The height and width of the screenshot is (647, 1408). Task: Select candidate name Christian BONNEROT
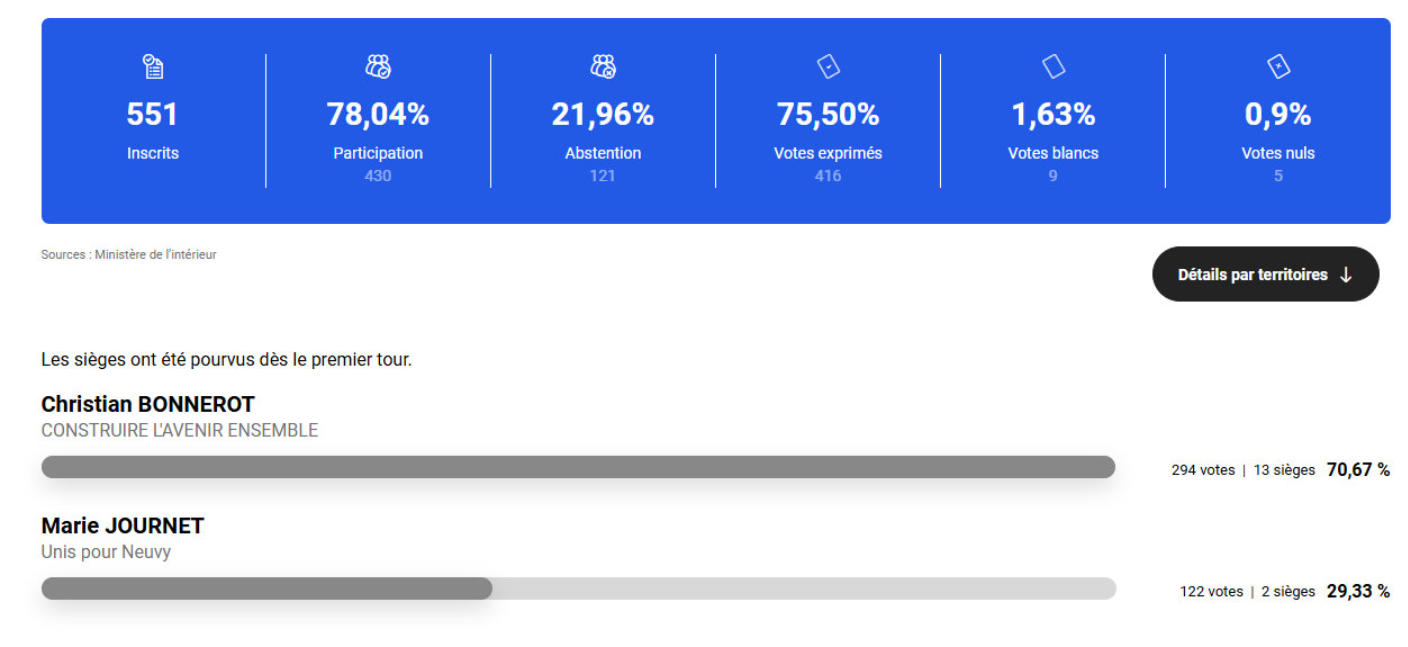point(148,405)
